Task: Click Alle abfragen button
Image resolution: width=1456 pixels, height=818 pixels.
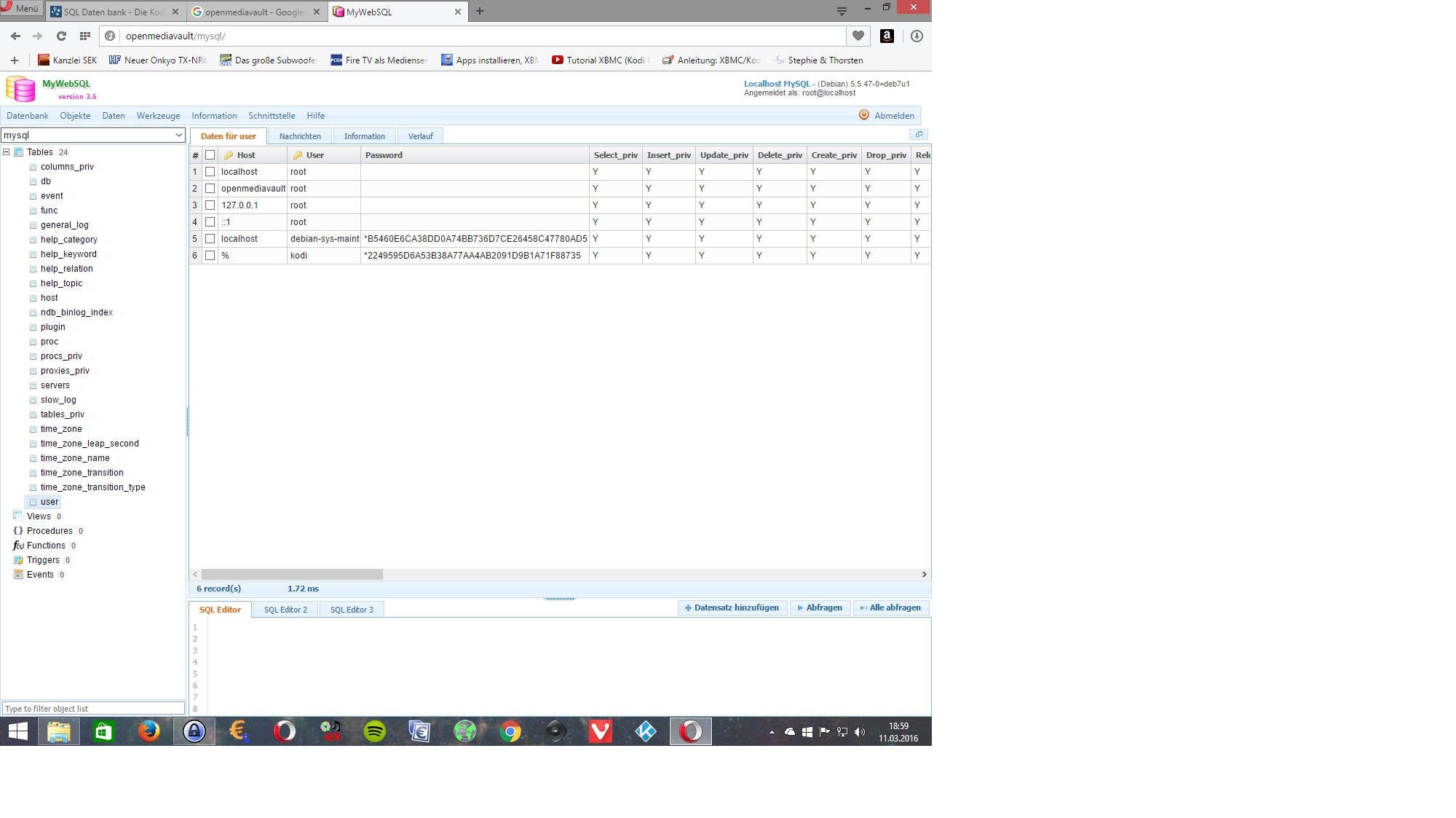Action: (x=890, y=607)
